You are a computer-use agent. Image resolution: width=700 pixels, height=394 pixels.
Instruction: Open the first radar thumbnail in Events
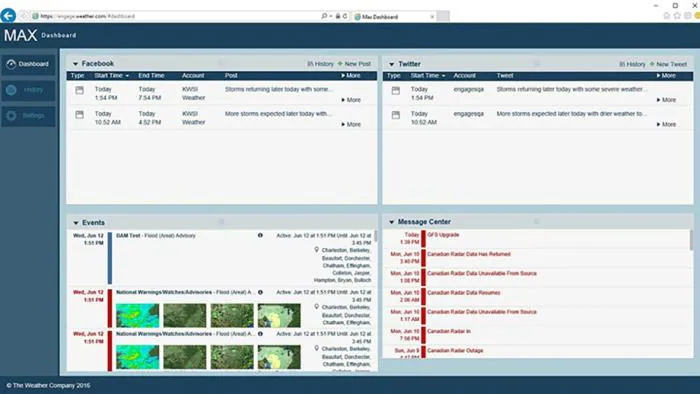[x=138, y=315]
